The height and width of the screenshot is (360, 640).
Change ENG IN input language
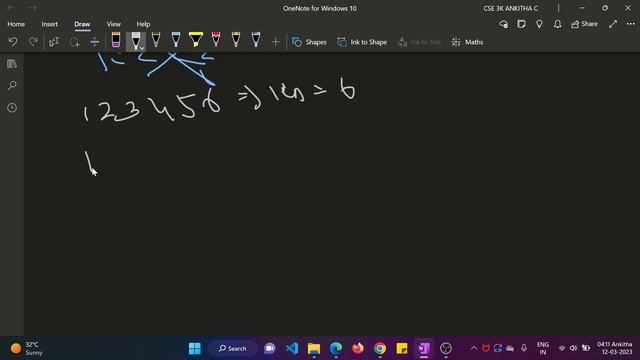point(542,349)
